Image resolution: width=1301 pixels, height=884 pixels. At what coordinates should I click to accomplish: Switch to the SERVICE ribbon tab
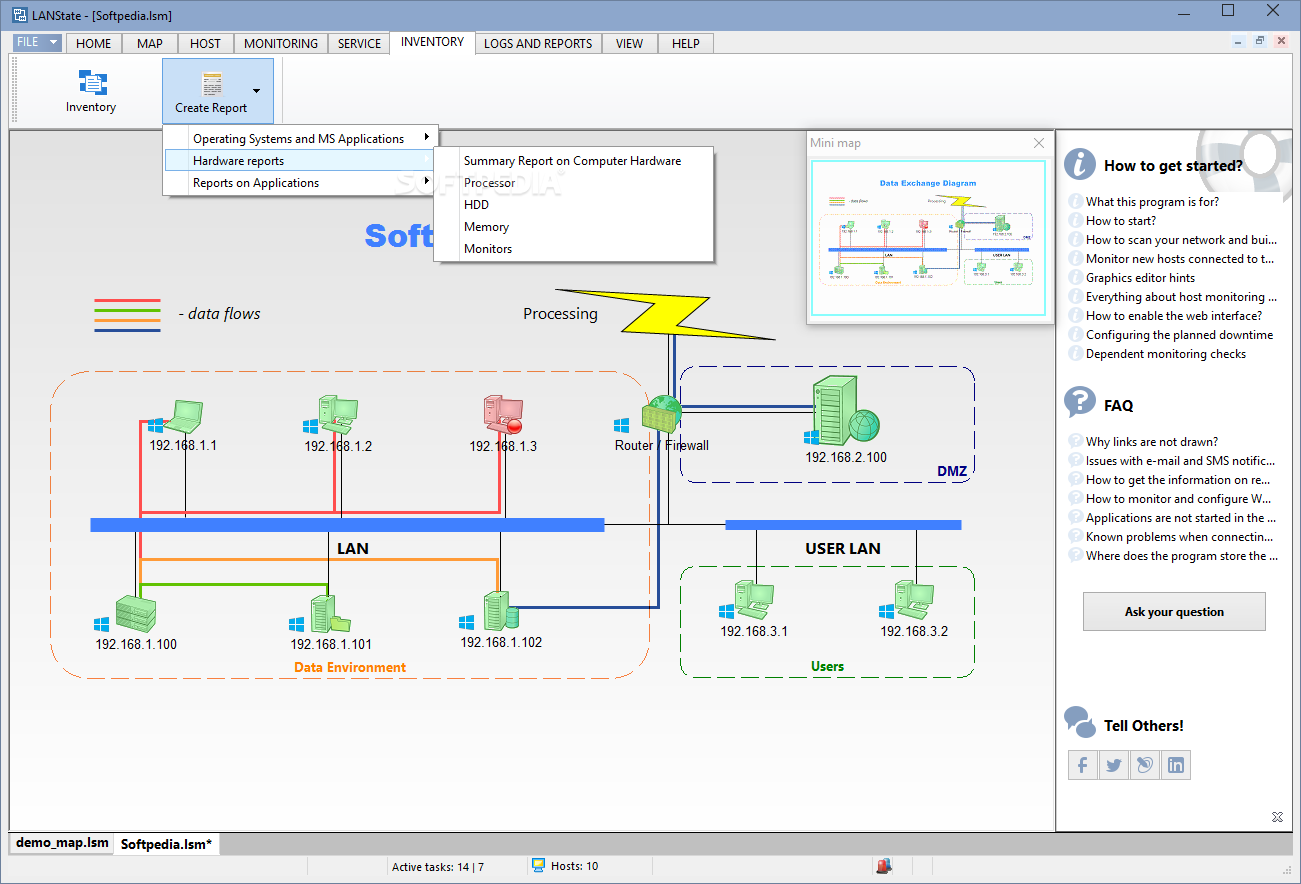click(x=359, y=43)
